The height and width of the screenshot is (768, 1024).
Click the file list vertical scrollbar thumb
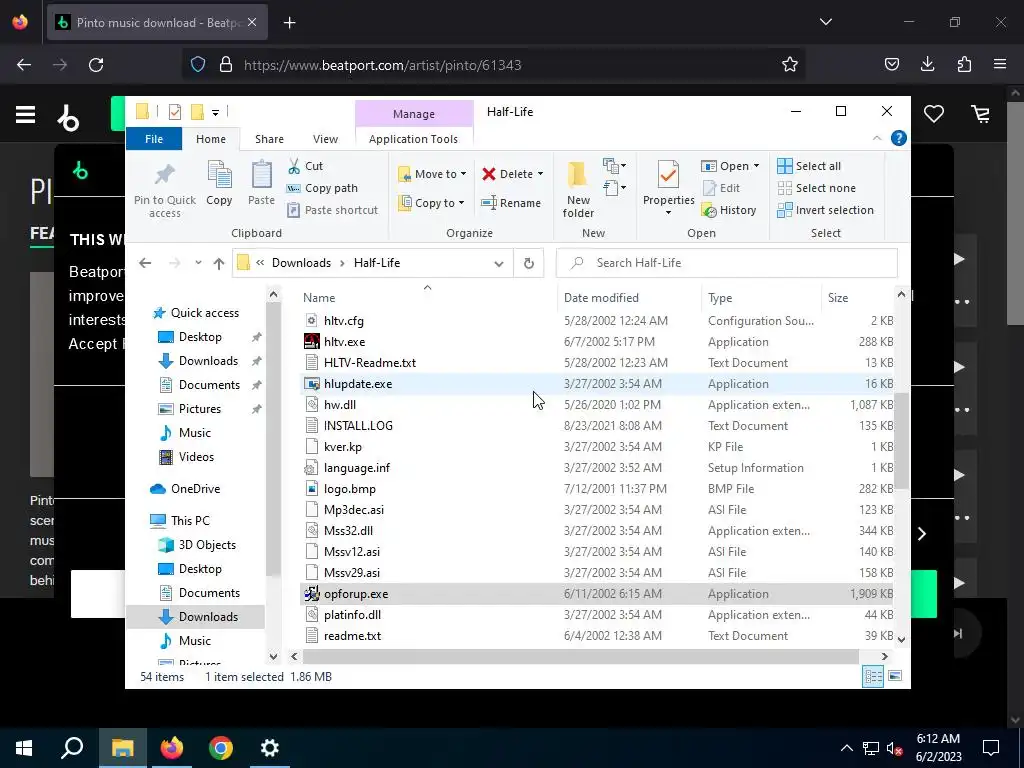pyautogui.click(x=901, y=441)
